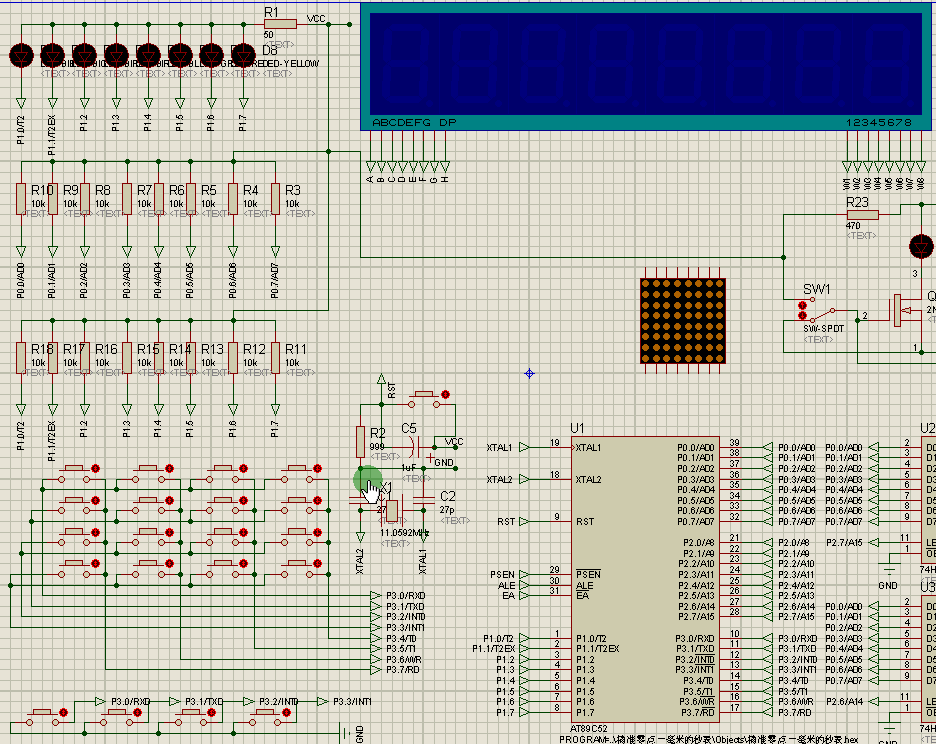Select pull-up resistor R3
The width and height of the screenshot is (936, 744).
pos(275,199)
